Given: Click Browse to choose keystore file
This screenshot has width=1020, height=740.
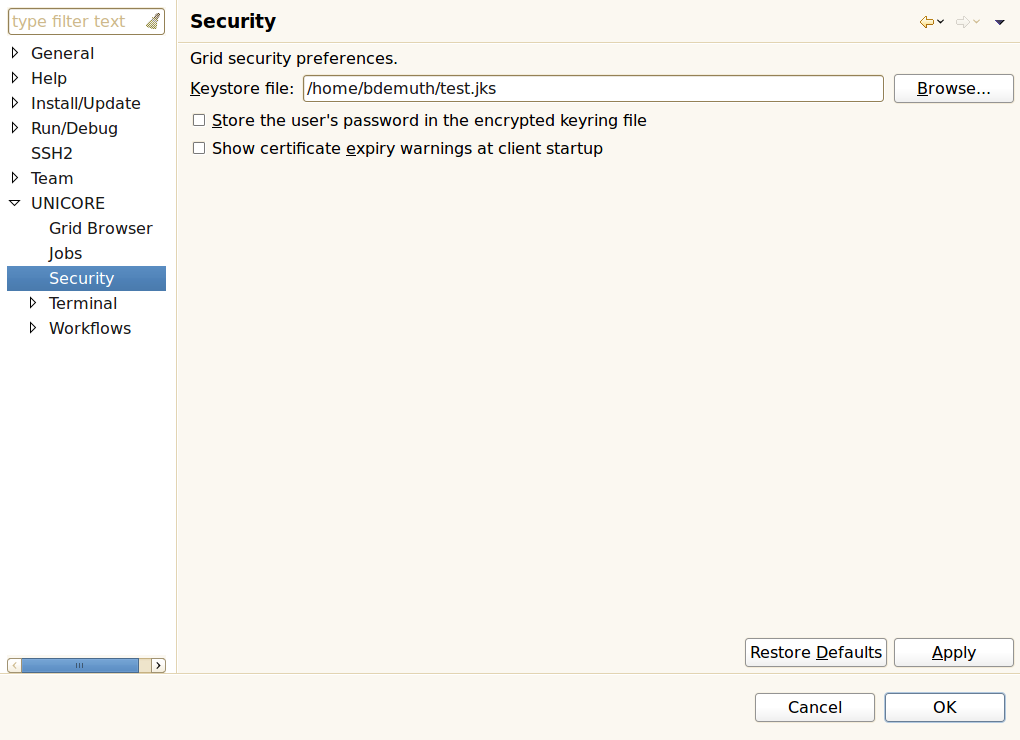Looking at the screenshot, I should 953,88.
